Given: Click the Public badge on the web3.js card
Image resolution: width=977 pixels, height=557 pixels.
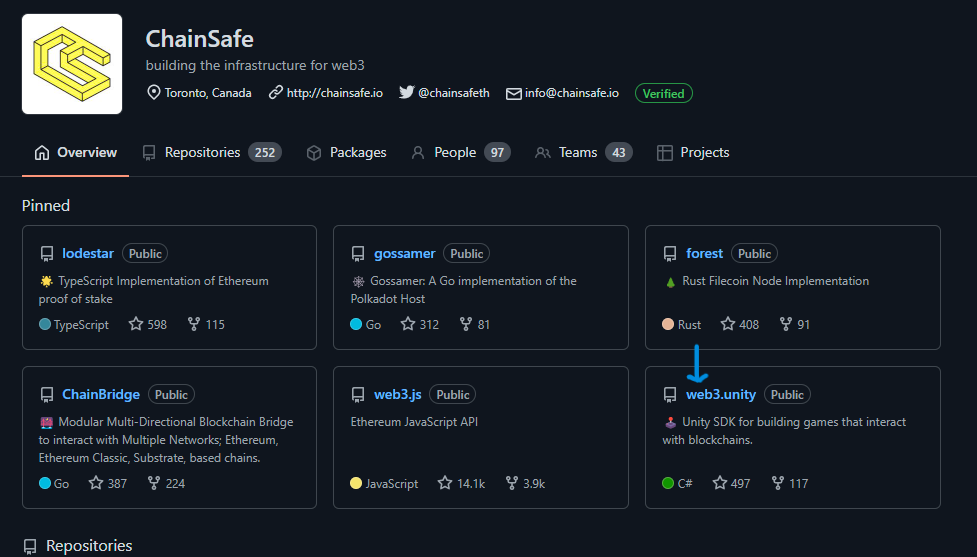Looking at the screenshot, I should [x=453, y=394].
